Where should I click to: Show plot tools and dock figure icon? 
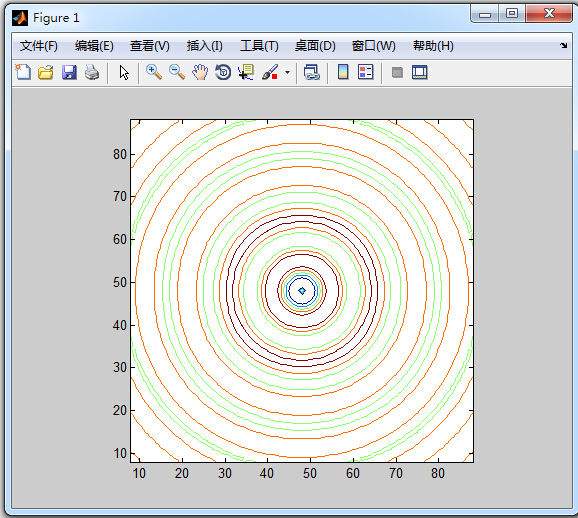(419, 72)
